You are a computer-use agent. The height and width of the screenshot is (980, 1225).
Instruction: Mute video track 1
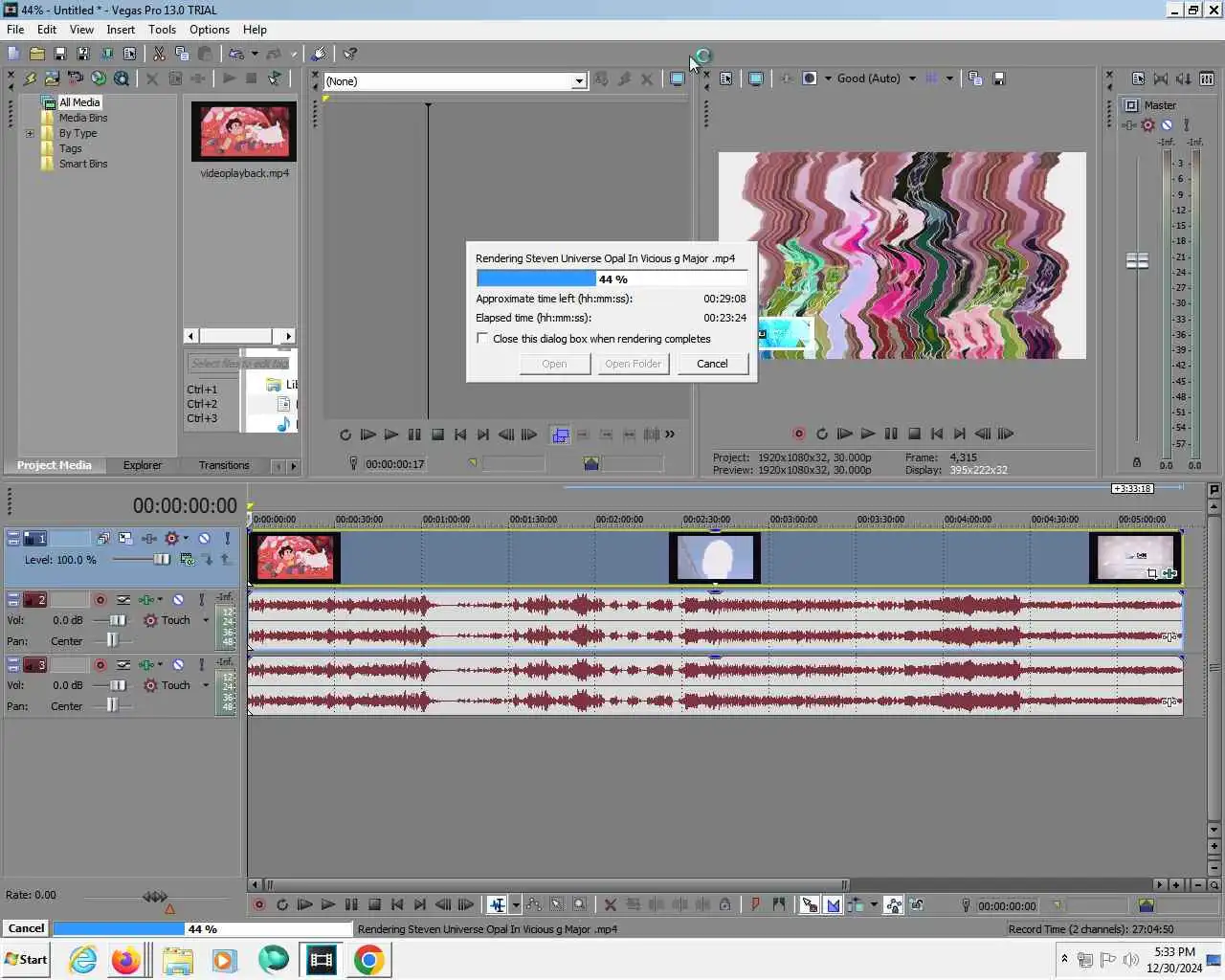pos(204,539)
